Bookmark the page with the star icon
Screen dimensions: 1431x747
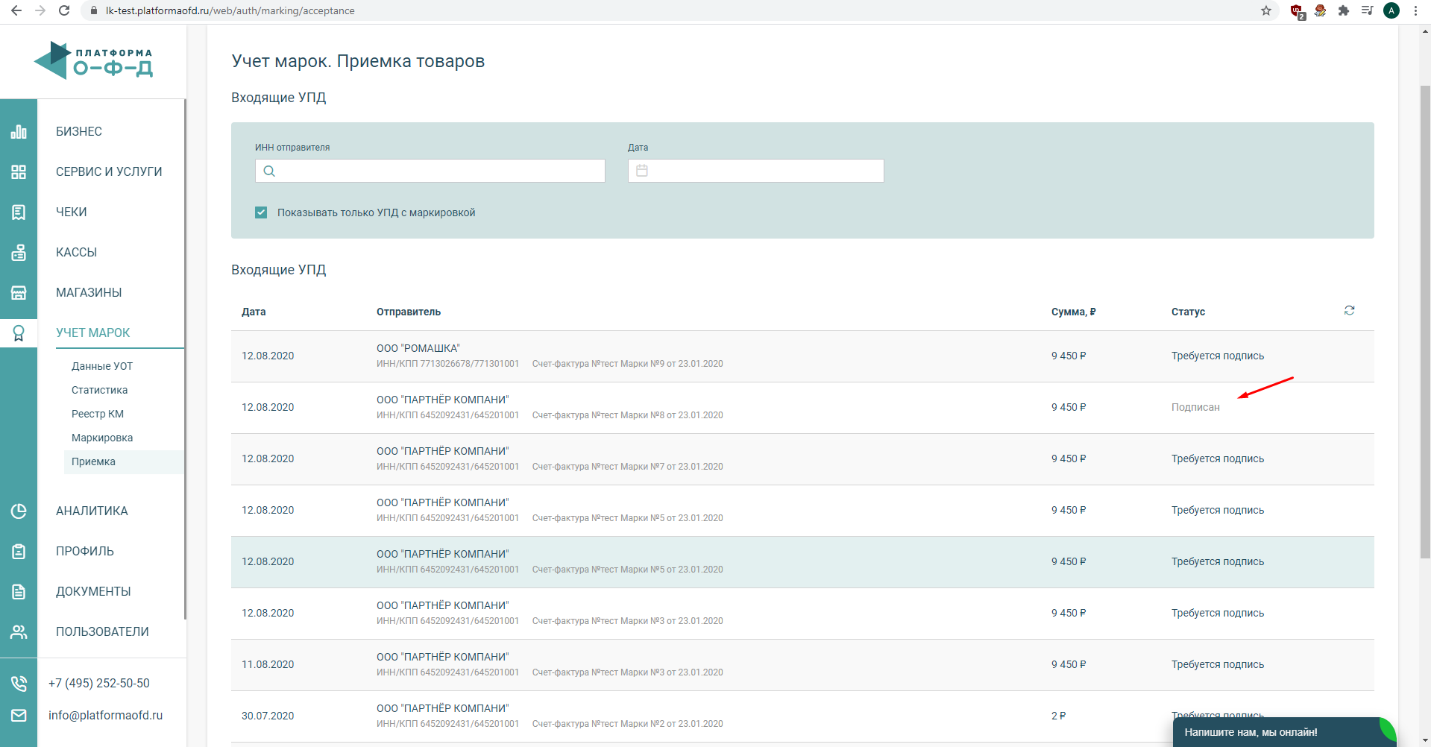click(1266, 11)
